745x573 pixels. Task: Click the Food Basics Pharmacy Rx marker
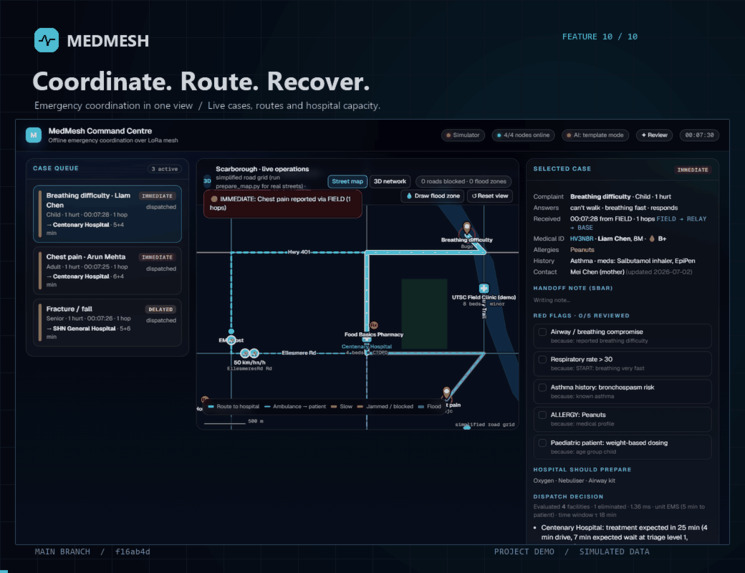tap(374, 325)
